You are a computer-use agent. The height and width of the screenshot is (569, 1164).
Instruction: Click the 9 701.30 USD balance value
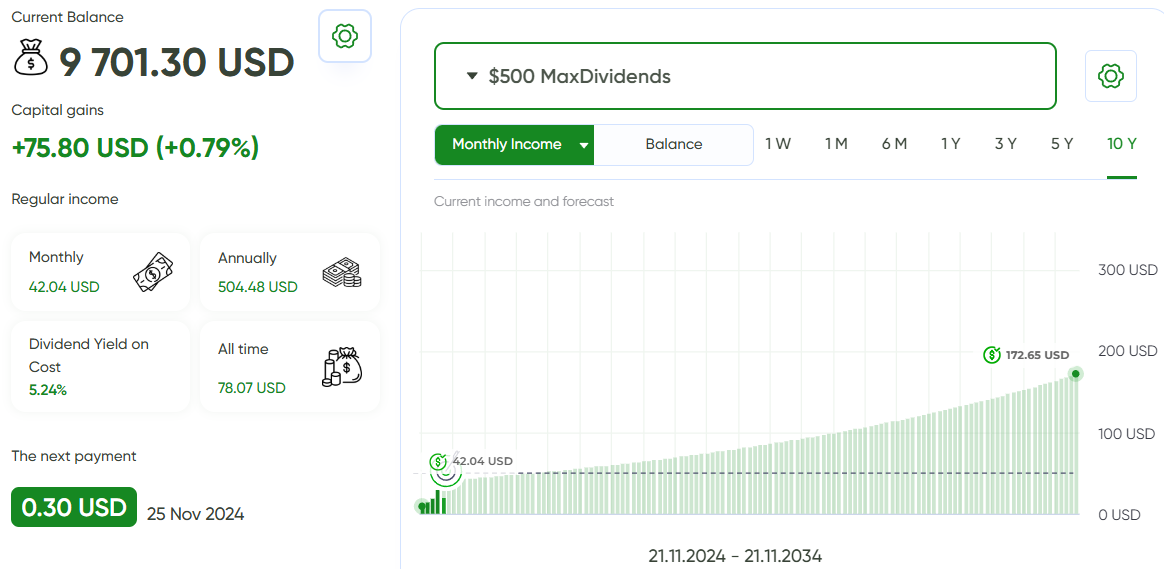[177, 62]
